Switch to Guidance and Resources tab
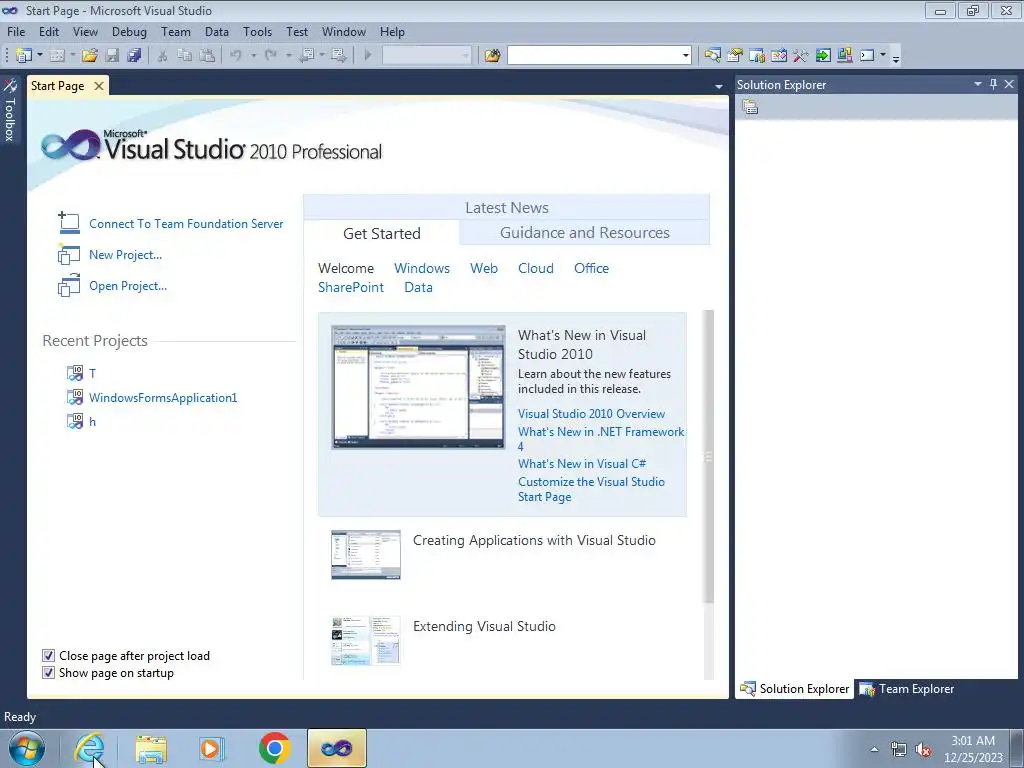1024x768 pixels. coord(584,232)
